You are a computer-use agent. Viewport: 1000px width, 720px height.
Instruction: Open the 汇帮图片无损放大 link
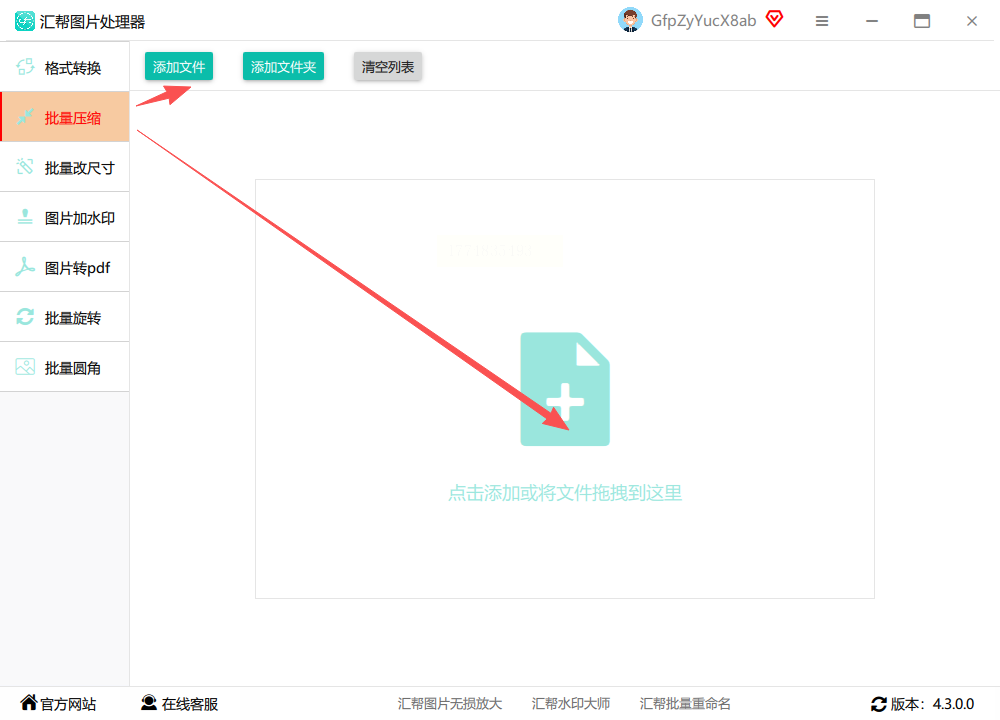coord(450,703)
